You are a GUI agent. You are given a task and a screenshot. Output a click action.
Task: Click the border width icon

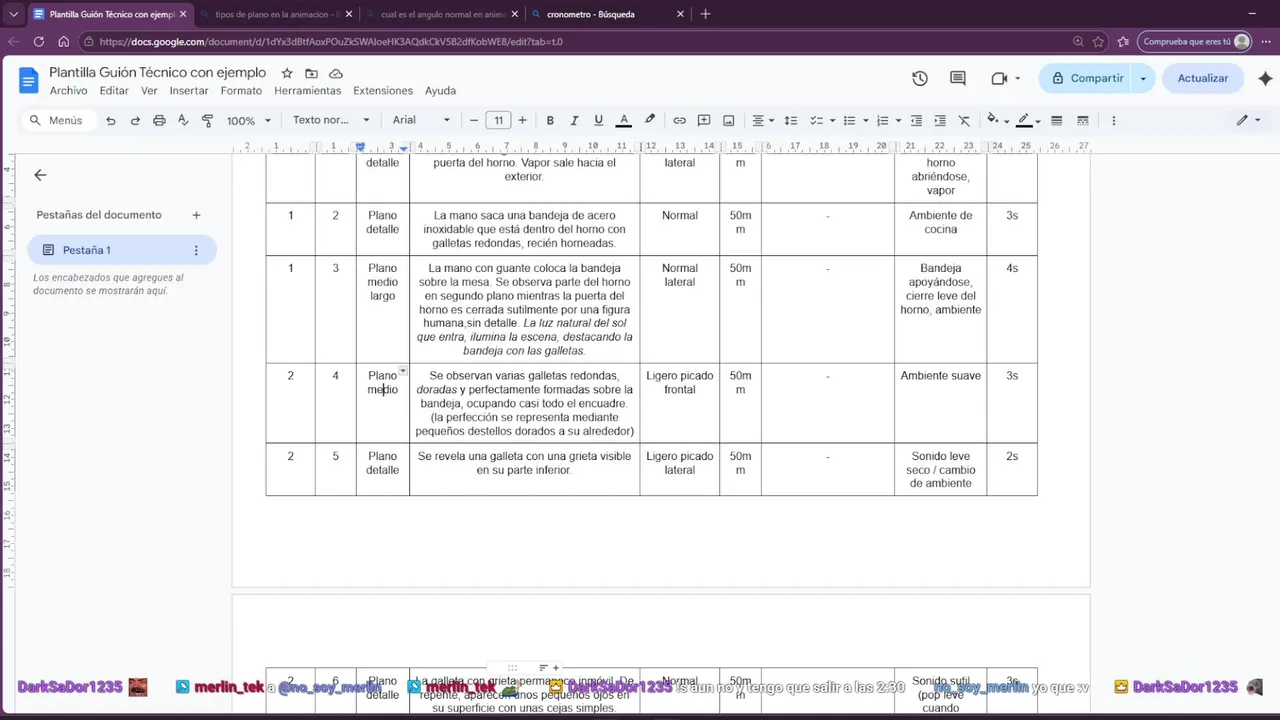(1057, 120)
